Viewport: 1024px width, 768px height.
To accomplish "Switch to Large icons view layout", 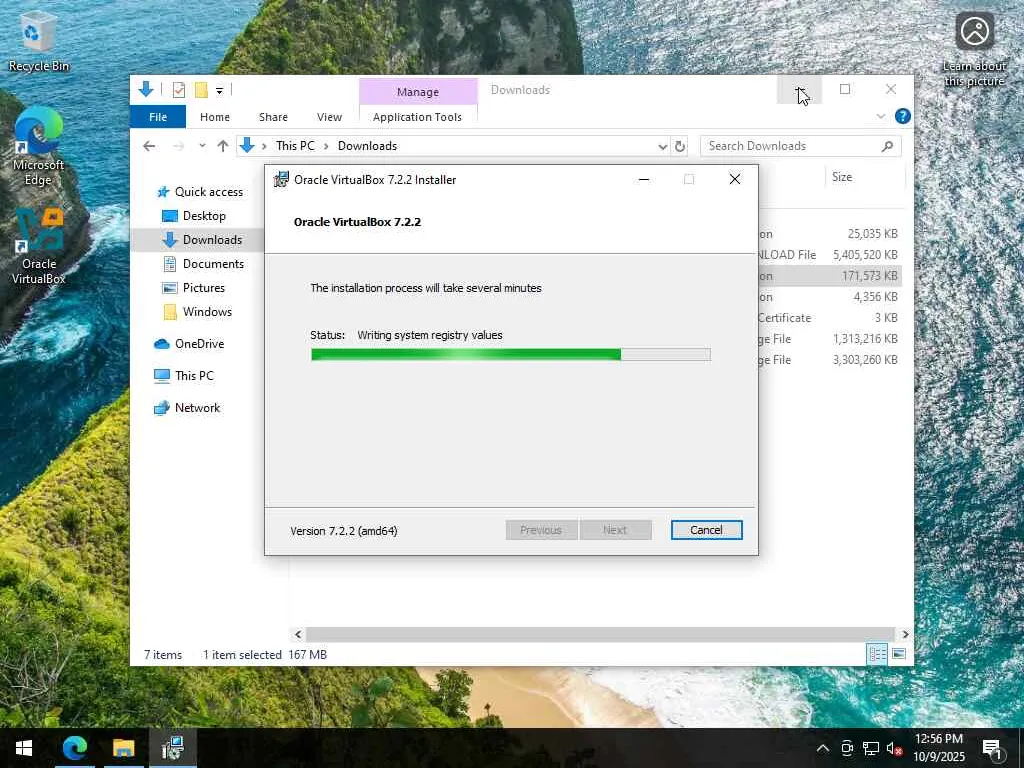I will point(899,654).
